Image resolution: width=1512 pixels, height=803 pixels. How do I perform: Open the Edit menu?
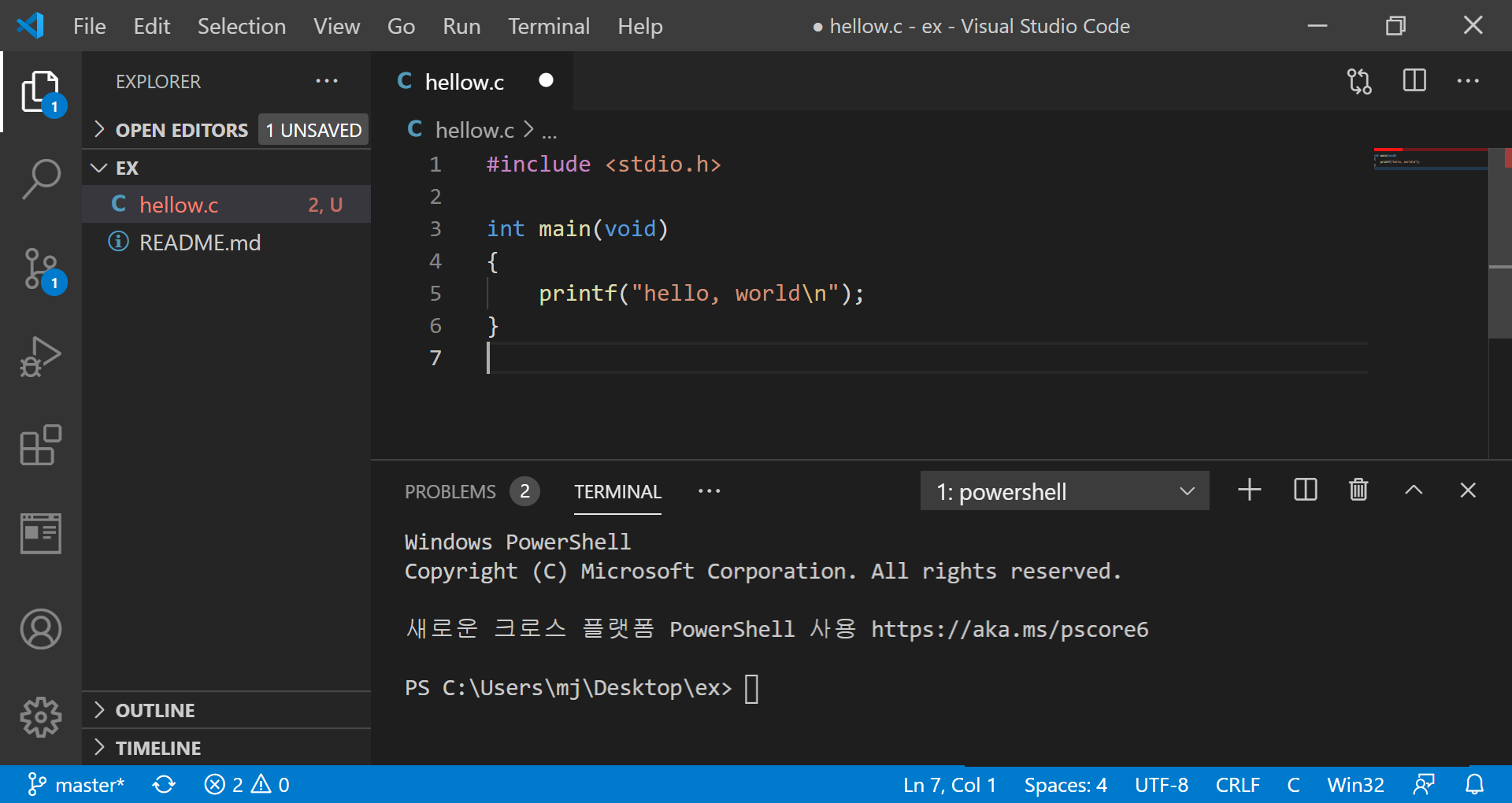[152, 26]
